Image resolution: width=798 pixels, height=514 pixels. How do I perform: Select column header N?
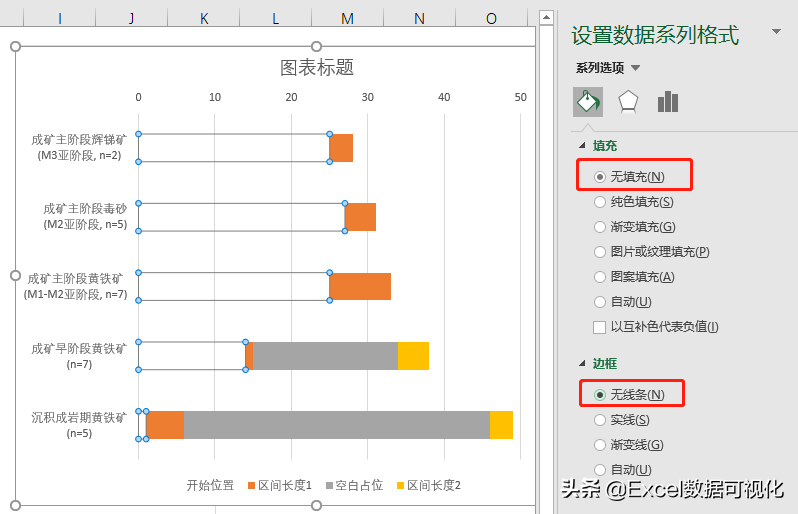coord(419,19)
